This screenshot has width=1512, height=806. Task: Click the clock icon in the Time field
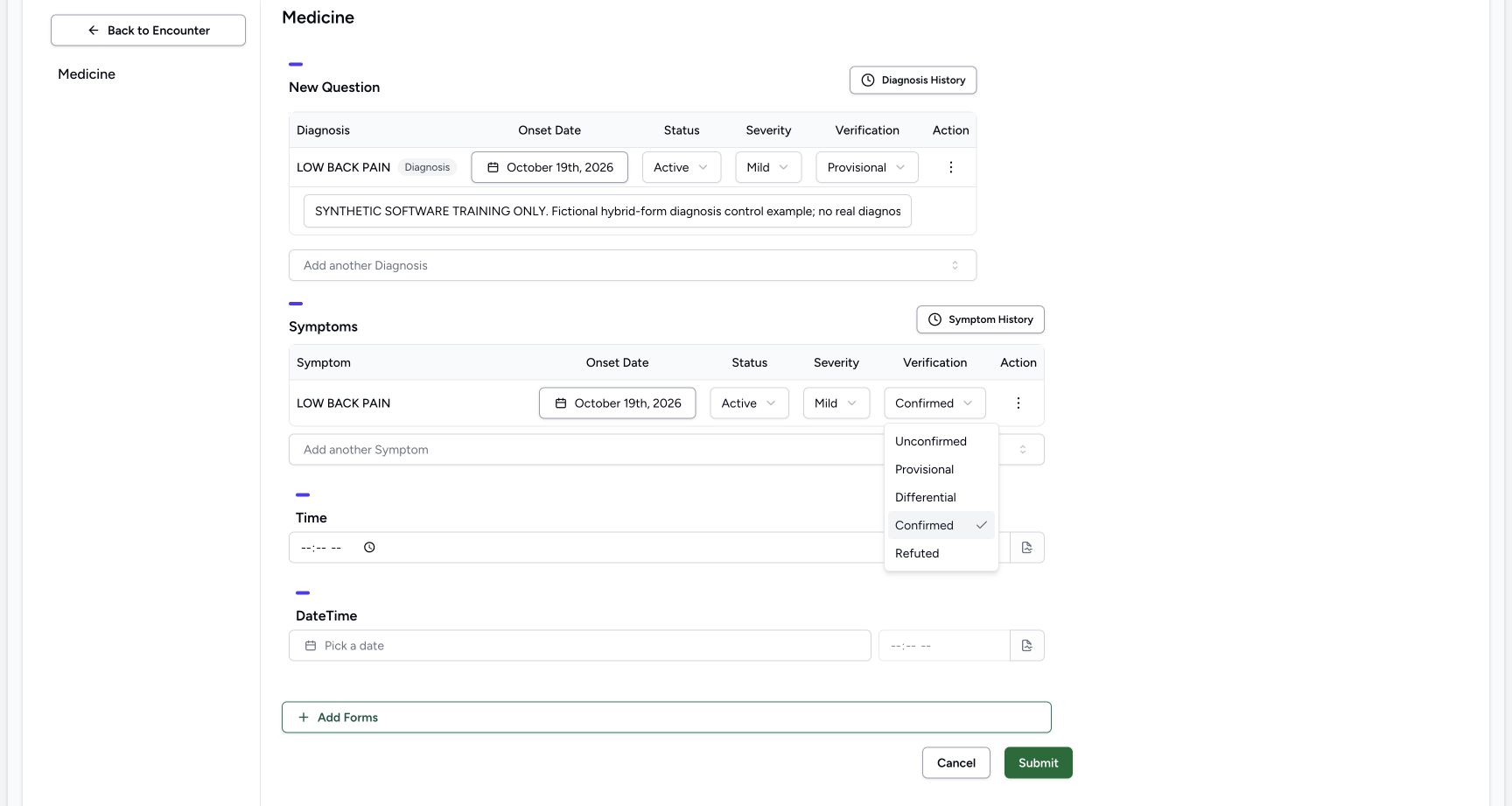click(x=369, y=548)
